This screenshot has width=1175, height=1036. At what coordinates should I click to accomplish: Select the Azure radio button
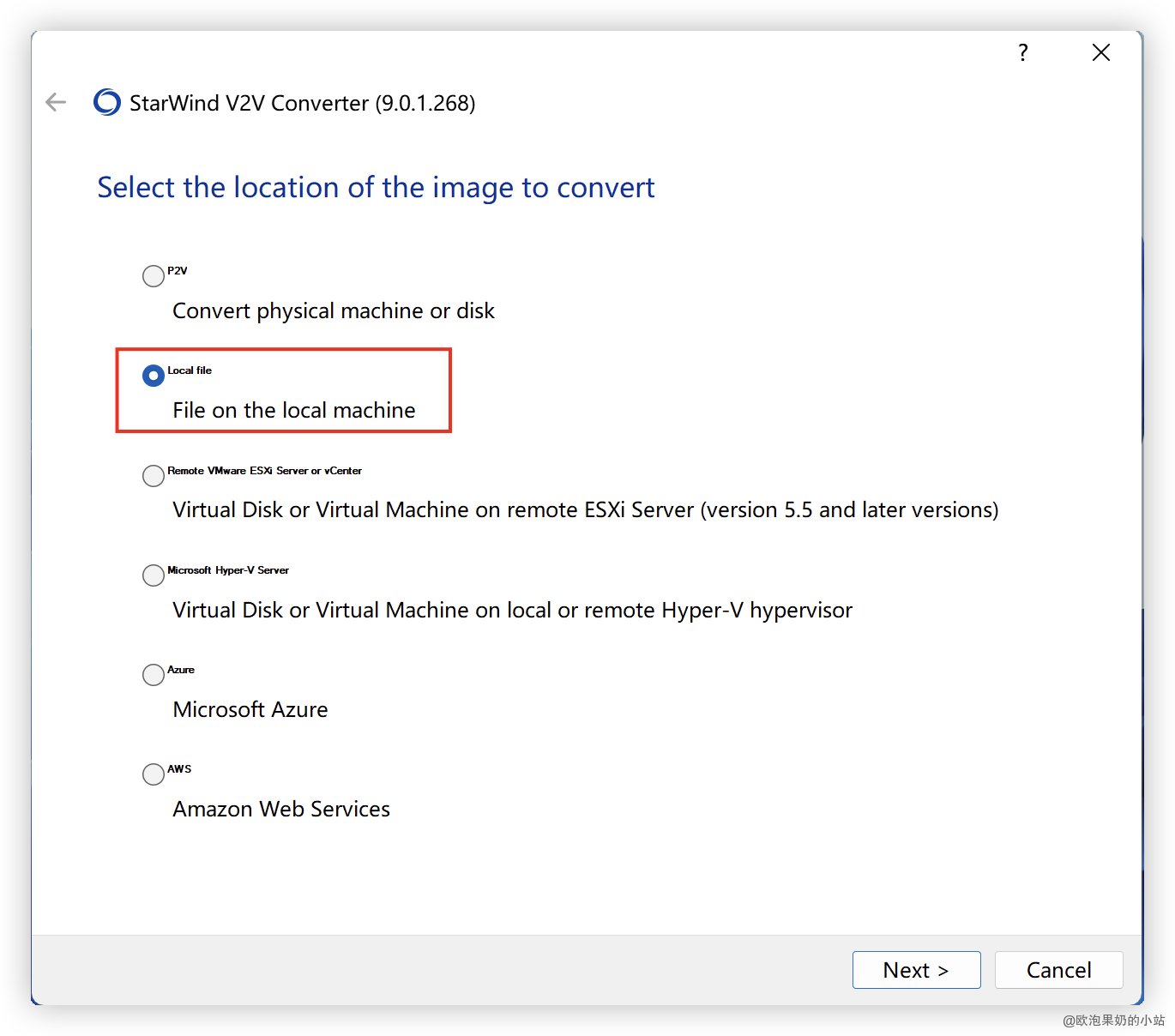(154, 675)
